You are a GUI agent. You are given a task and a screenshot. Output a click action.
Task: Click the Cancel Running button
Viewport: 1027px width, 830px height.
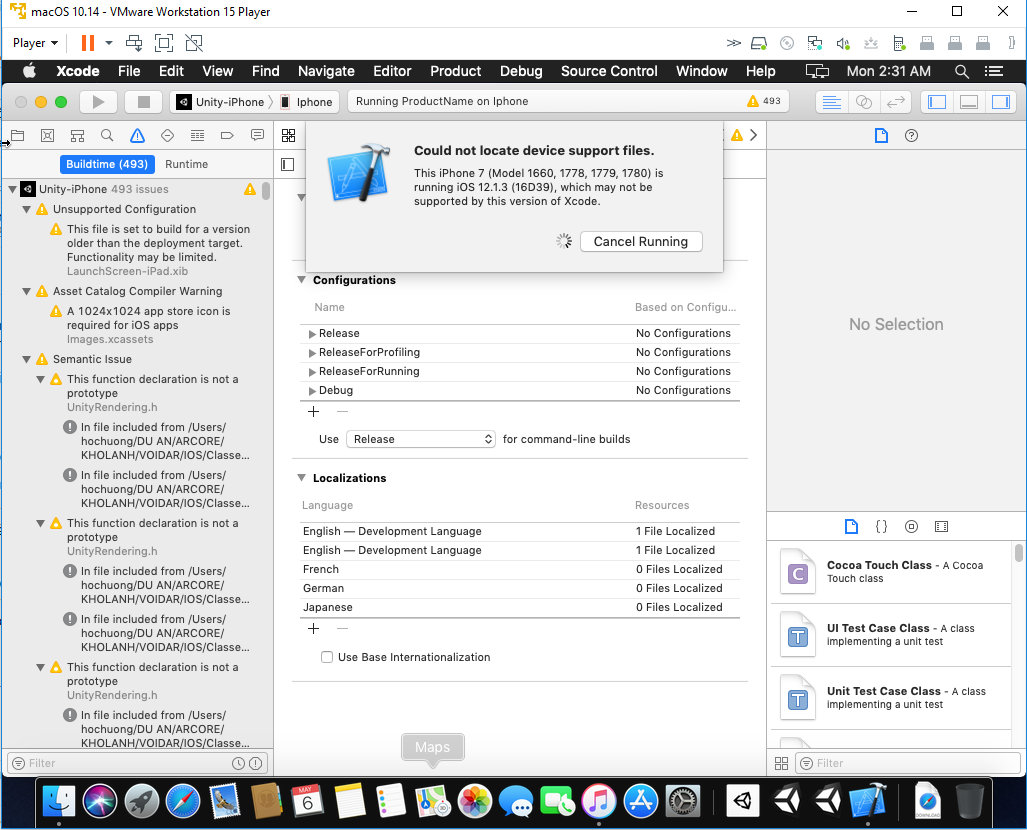[640, 242]
